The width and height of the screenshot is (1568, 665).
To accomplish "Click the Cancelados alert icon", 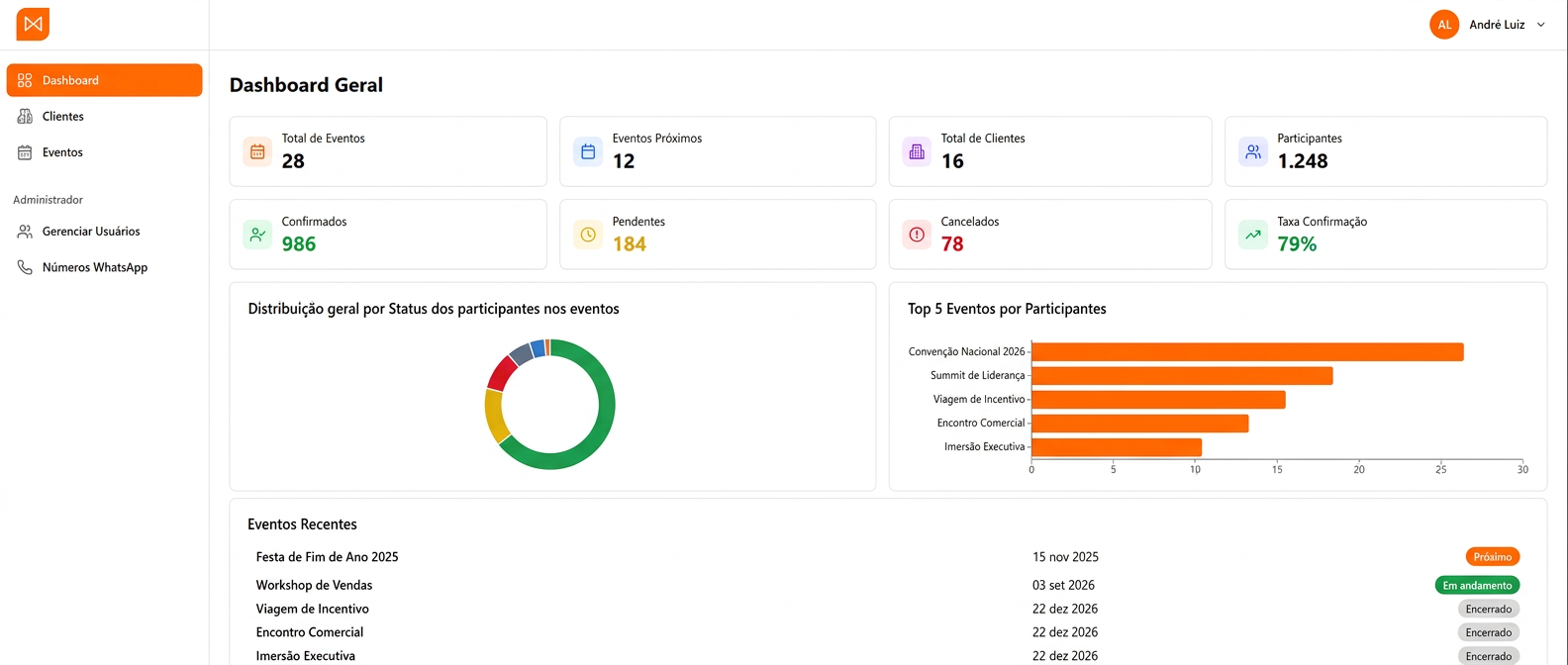I will 917,235.
